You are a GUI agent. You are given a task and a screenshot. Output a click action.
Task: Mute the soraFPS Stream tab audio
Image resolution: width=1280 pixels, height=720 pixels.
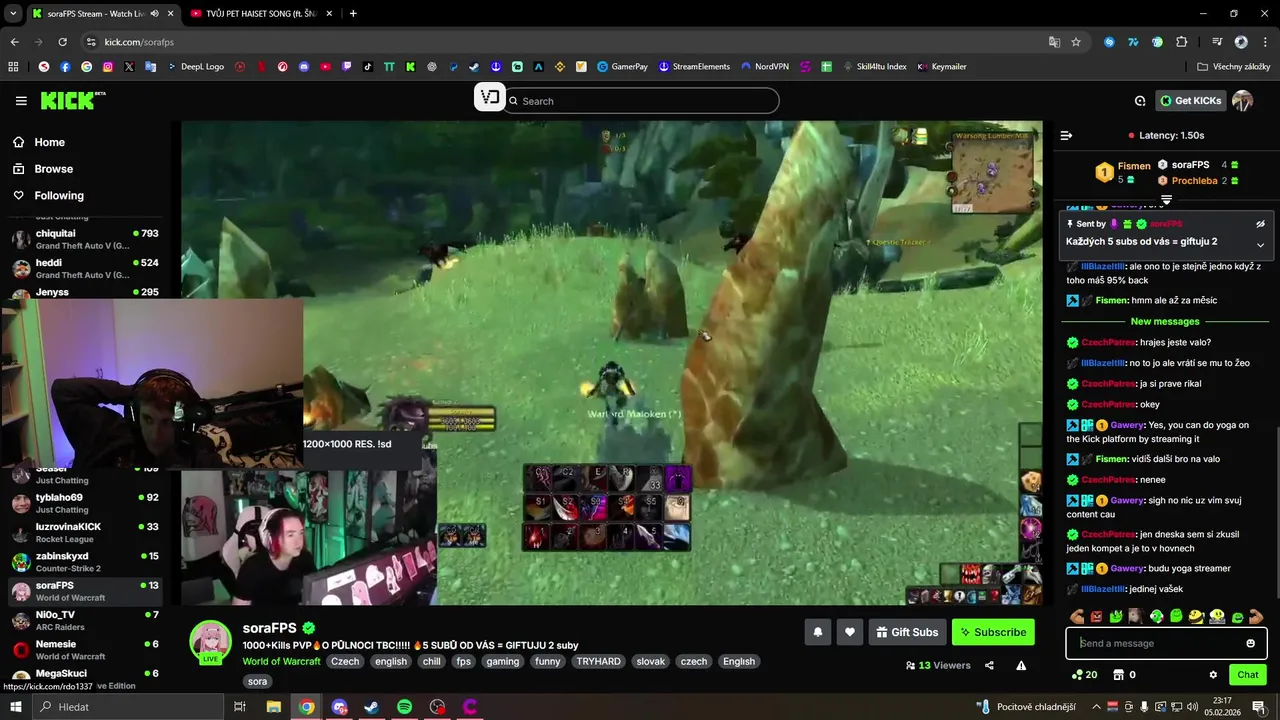[154, 14]
